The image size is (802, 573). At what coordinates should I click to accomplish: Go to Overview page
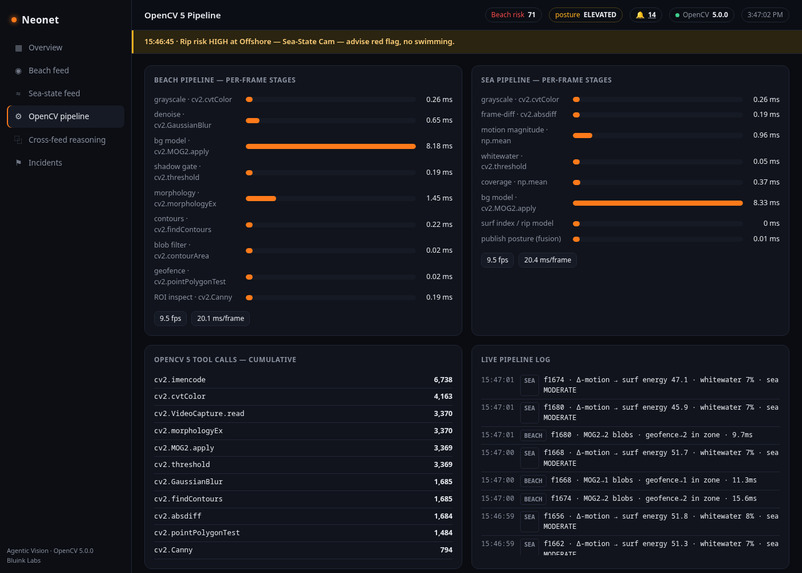[65, 48]
